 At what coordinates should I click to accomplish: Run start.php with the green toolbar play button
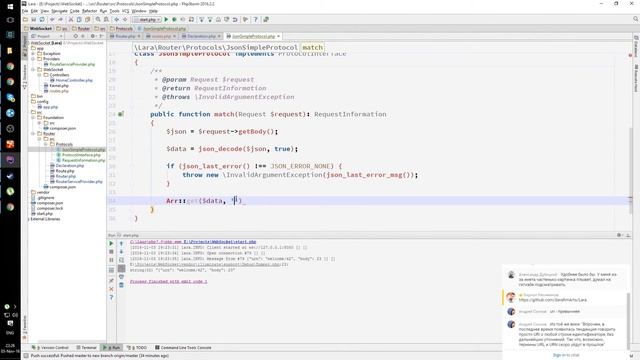pyautogui.click(x=166, y=20)
